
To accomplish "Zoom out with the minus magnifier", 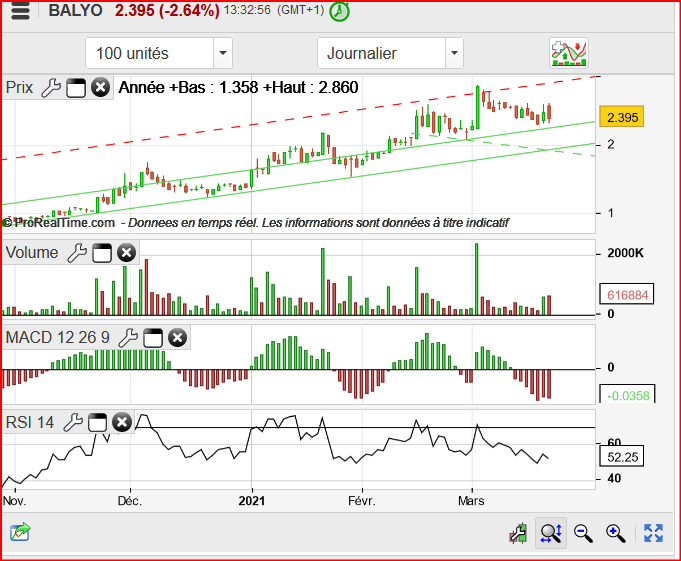I will 583,533.
